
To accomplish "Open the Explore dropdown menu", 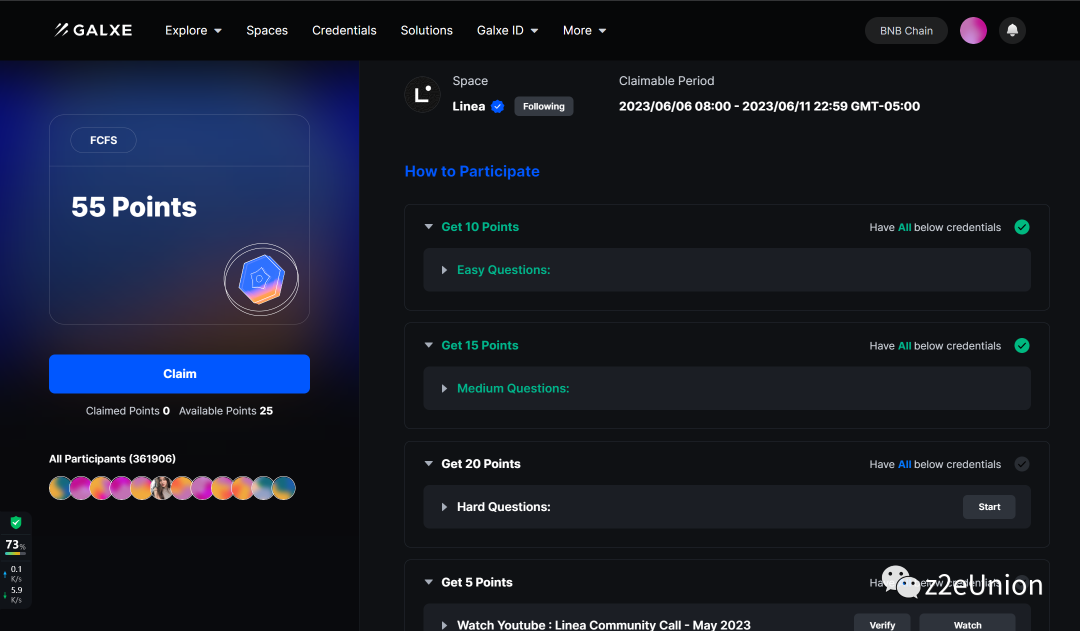I will tap(193, 31).
